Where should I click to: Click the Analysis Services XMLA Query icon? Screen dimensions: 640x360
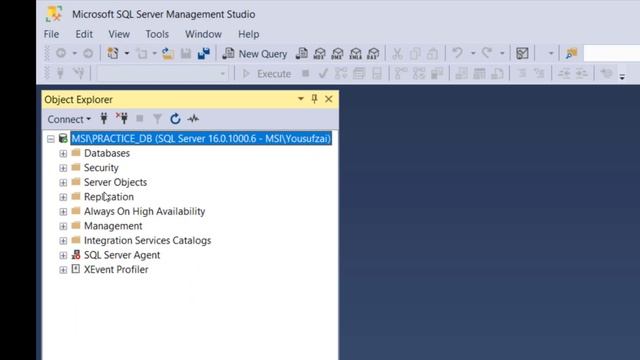[356, 53]
